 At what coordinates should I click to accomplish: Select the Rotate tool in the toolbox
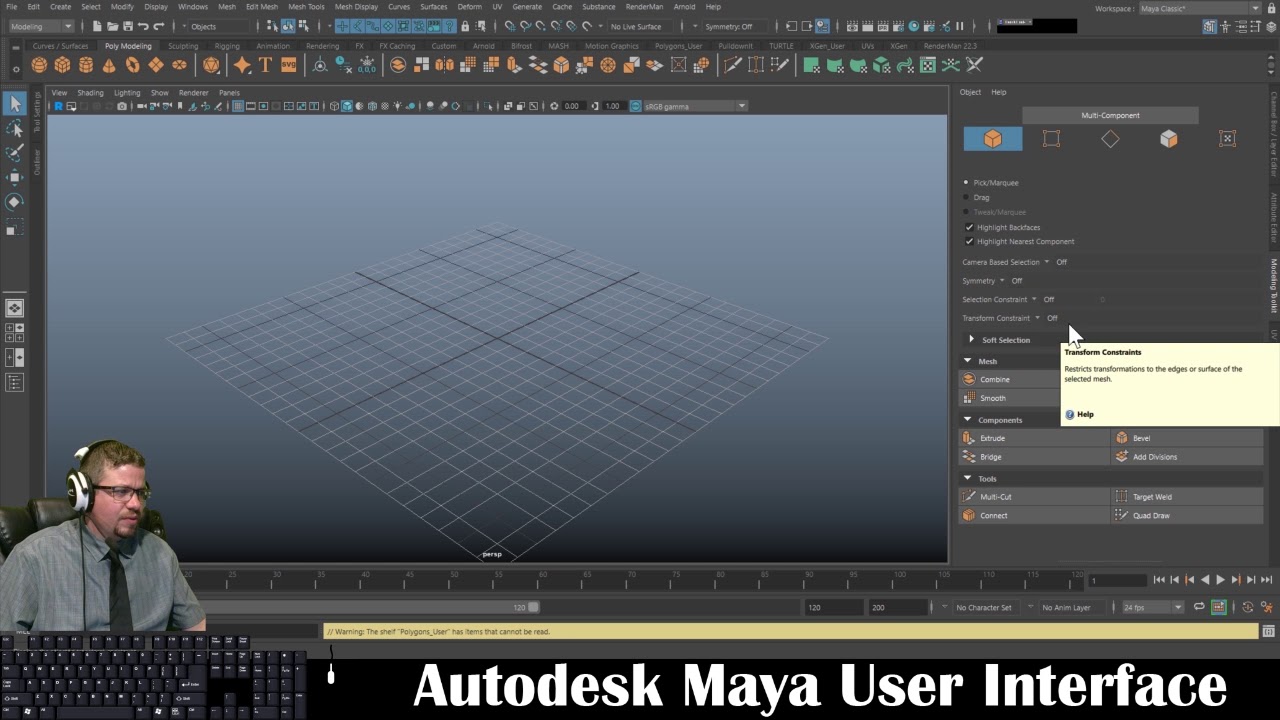coord(15,202)
